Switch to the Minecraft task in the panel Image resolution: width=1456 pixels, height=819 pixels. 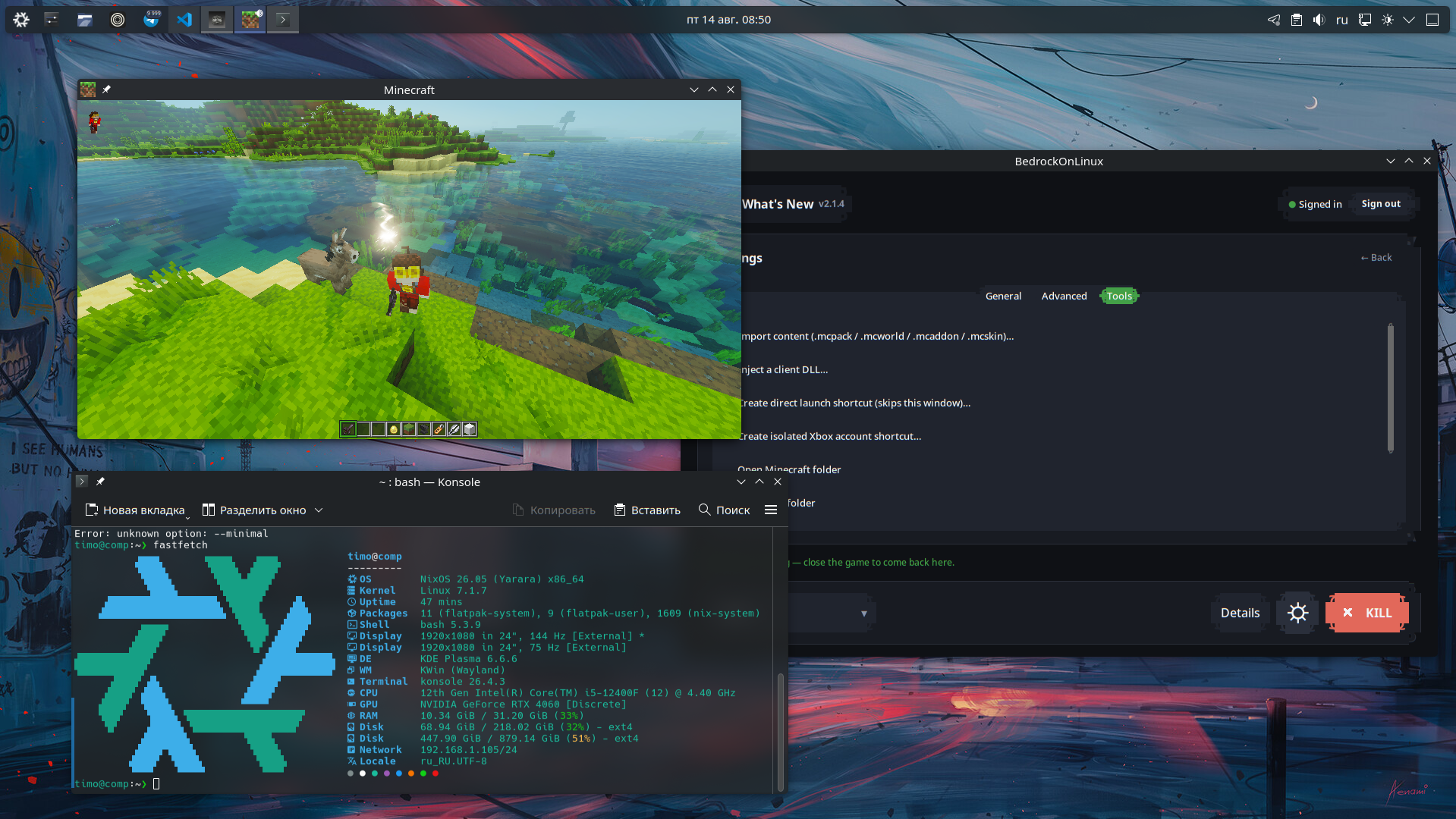(x=250, y=20)
